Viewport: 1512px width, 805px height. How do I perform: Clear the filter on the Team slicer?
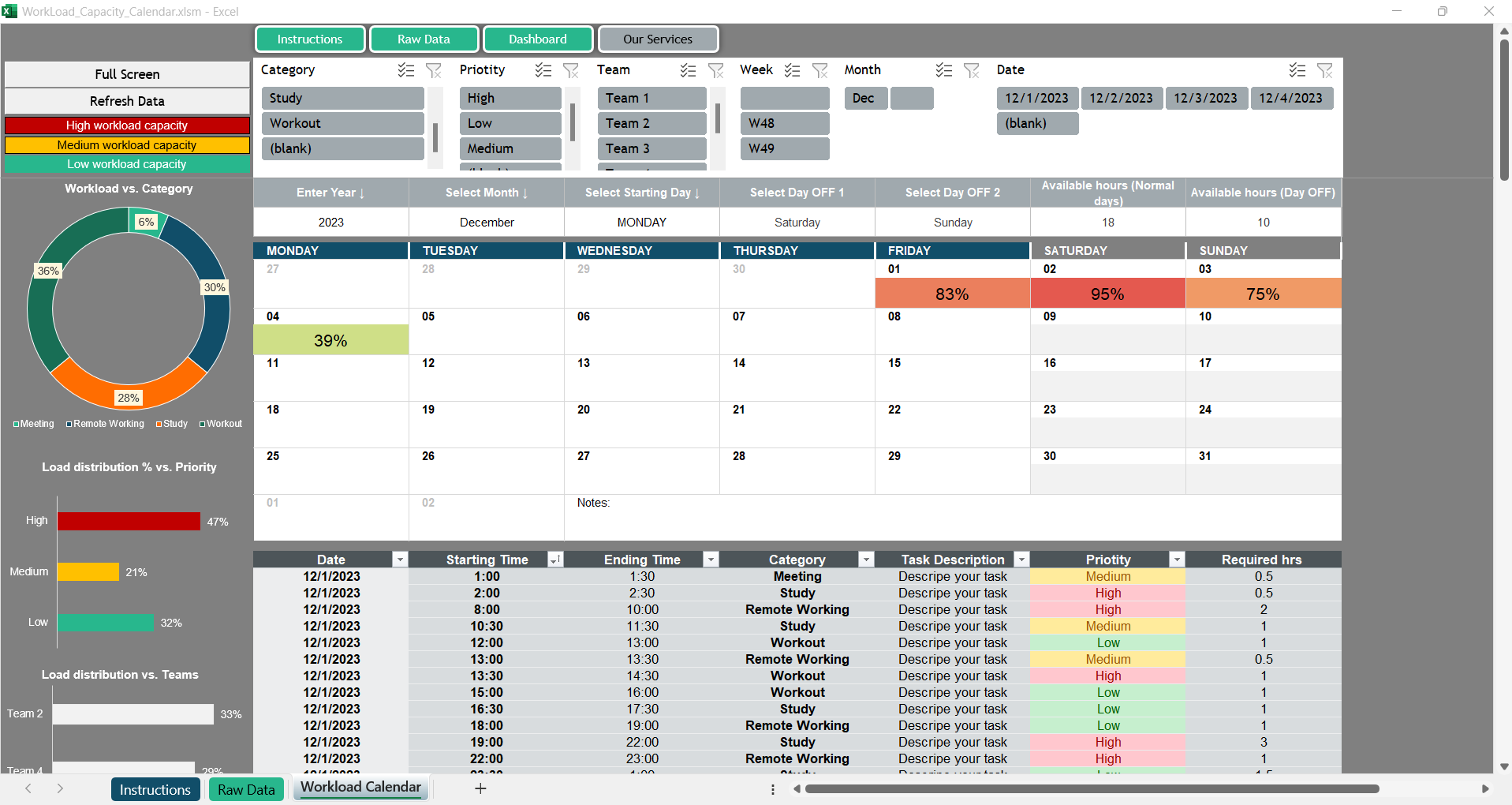tap(716, 70)
